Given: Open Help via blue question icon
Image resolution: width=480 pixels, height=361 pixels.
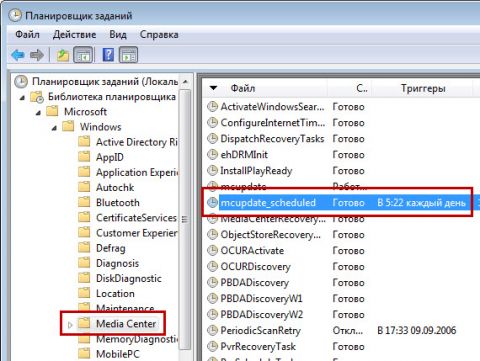Looking at the screenshot, I should [x=108, y=55].
